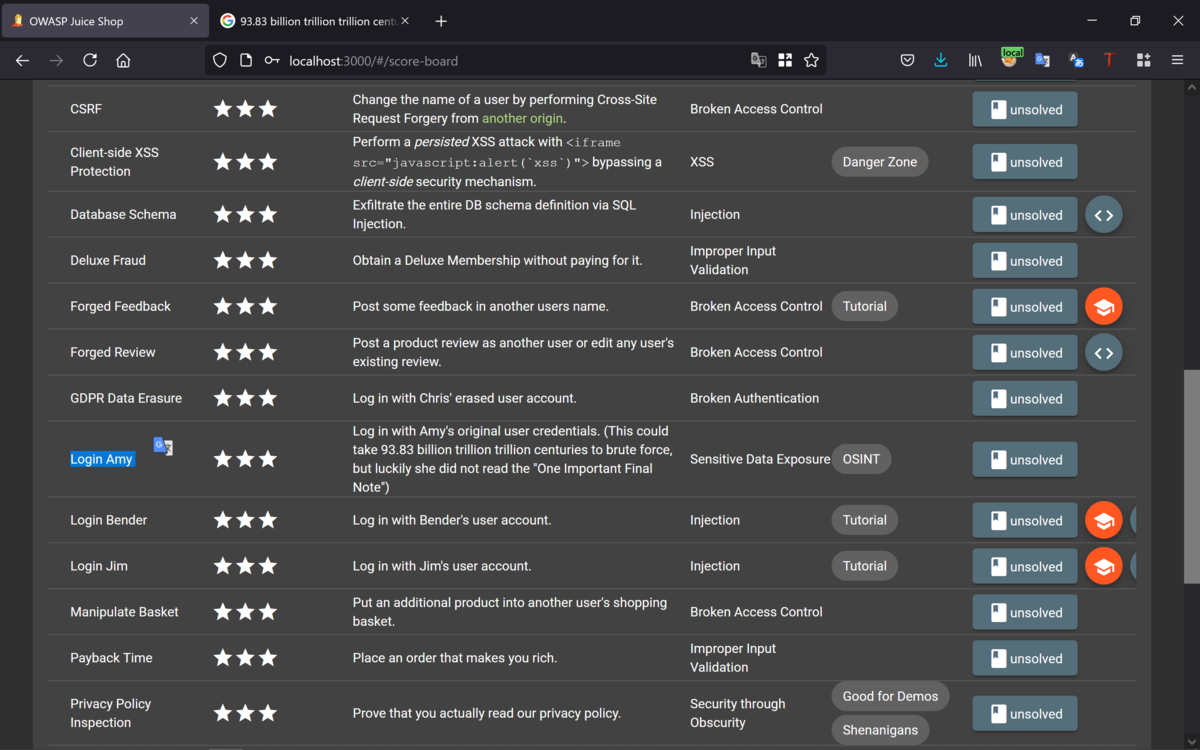The height and width of the screenshot is (750, 1200).
Task: Bookmark this page with the star icon
Action: pyautogui.click(x=811, y=60)
